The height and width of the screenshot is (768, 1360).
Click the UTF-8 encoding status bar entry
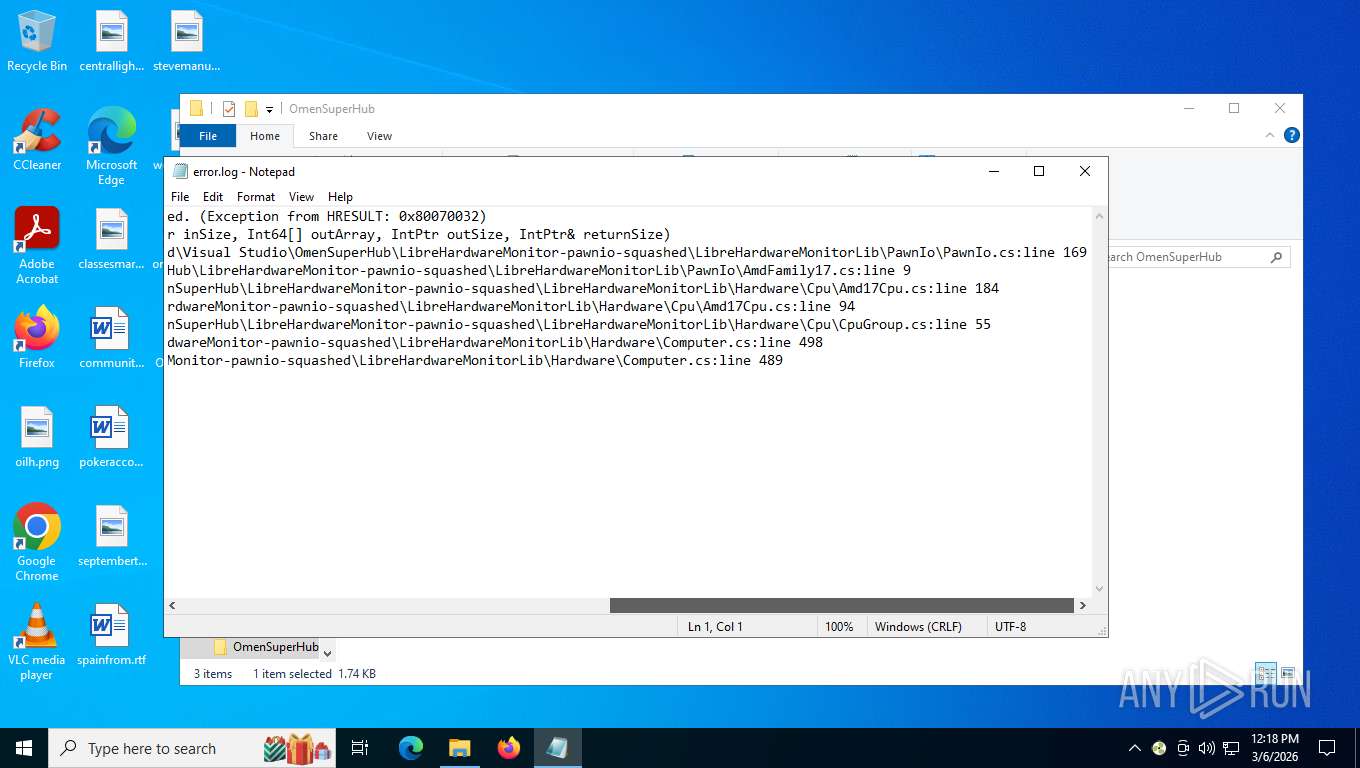point(1010,626)
